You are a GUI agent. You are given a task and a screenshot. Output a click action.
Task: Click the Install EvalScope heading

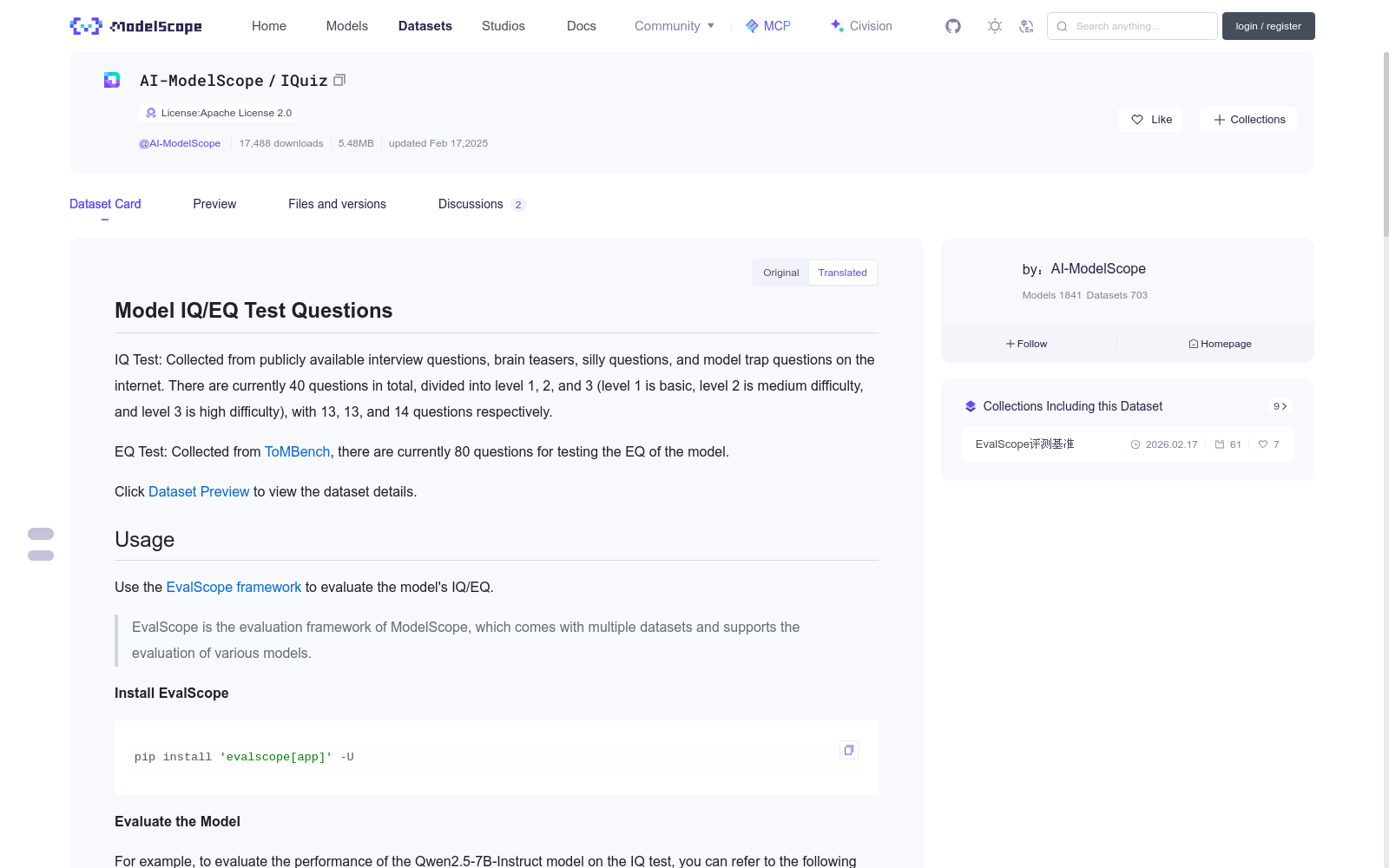point(172,693)
